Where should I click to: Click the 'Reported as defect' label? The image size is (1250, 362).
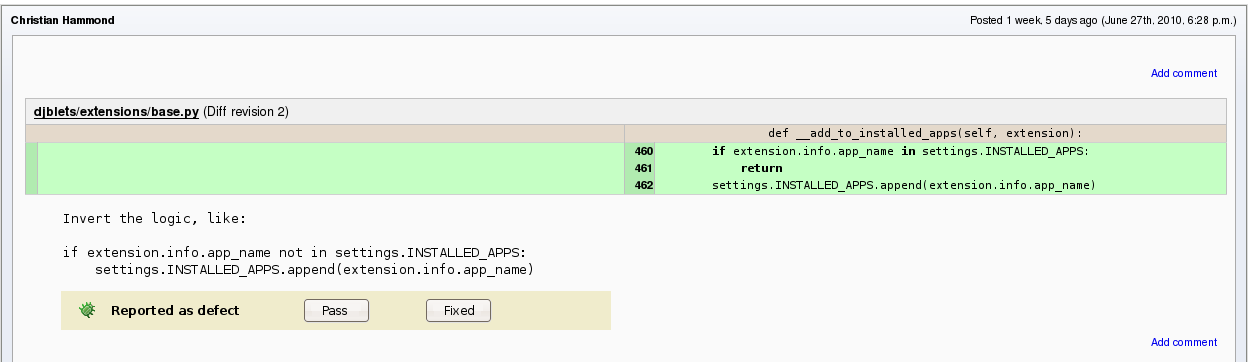tap(175, 311)
